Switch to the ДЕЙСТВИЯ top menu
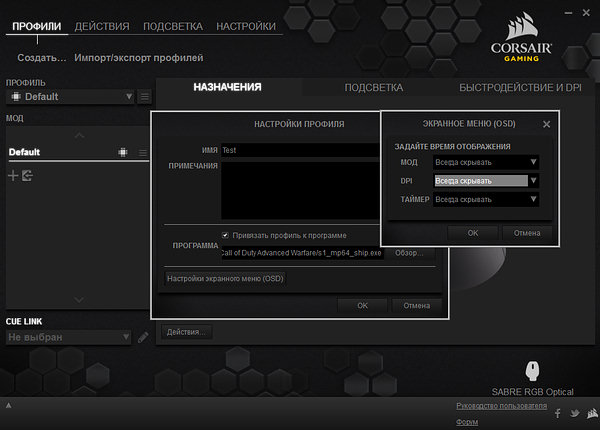Image resolution: width=600 pixels, height=430 pixels. coord(101,26)
